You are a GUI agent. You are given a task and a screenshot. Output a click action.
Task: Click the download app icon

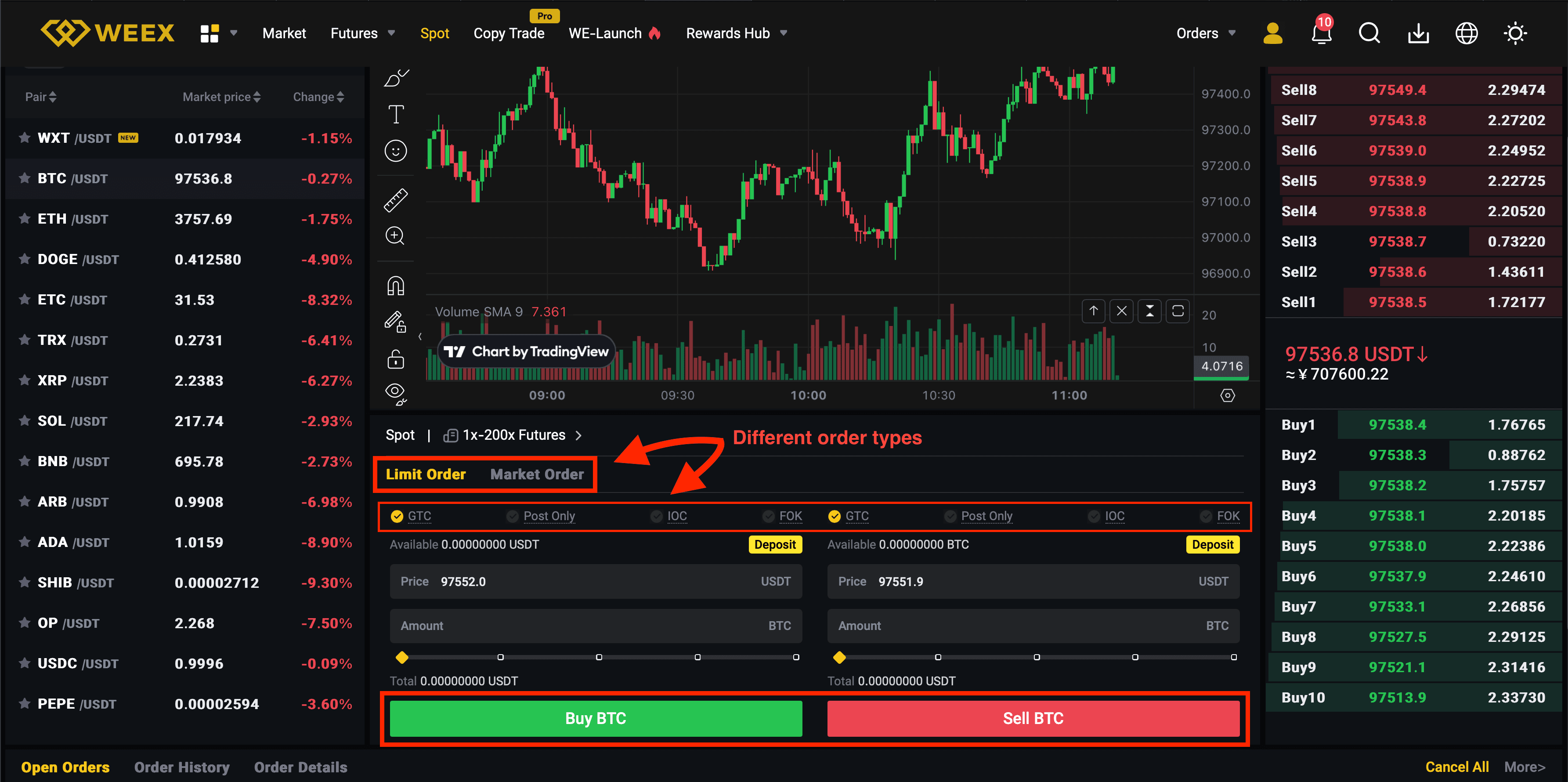[1418, 33]
